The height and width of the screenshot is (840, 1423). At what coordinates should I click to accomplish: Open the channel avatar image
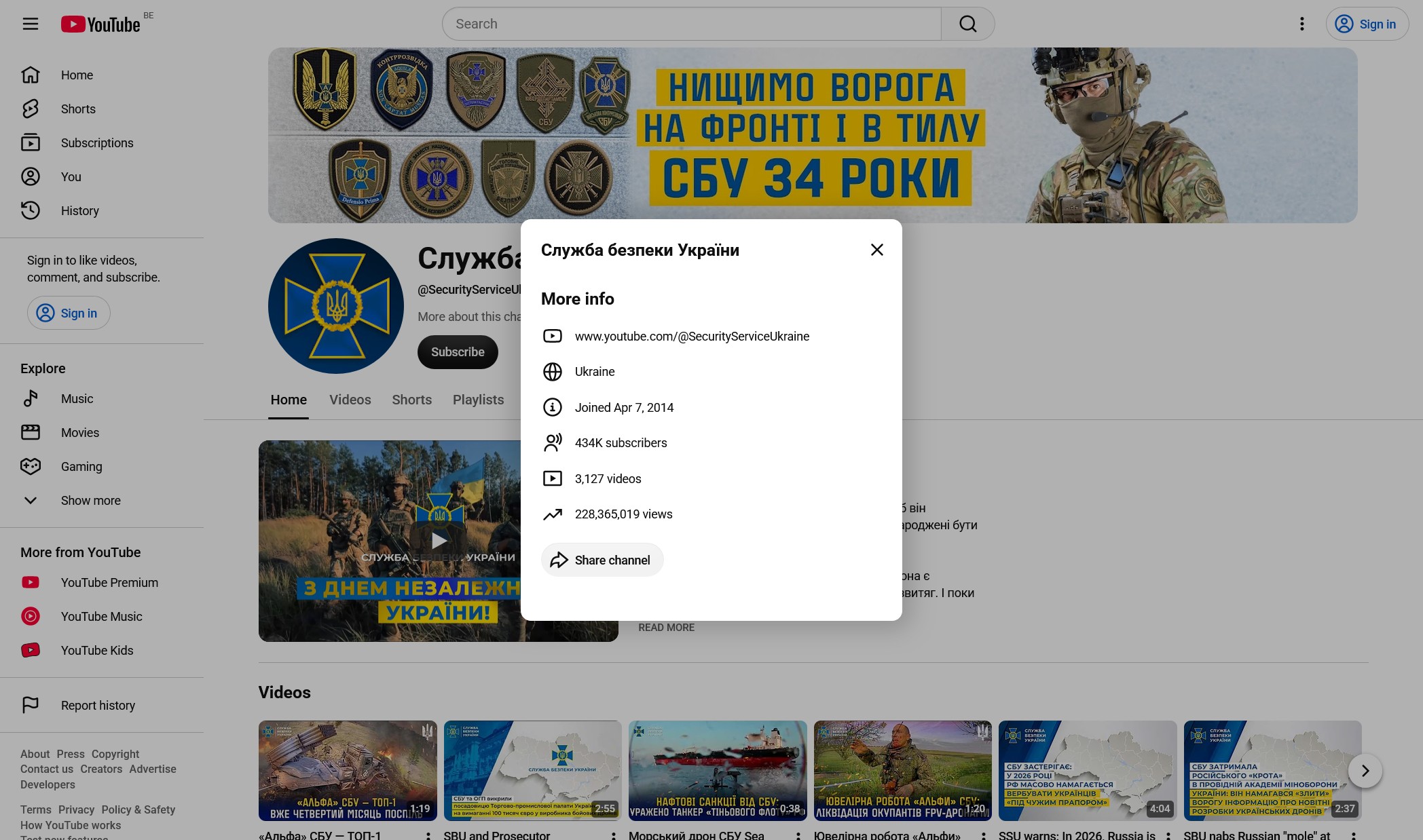point(336,306)
